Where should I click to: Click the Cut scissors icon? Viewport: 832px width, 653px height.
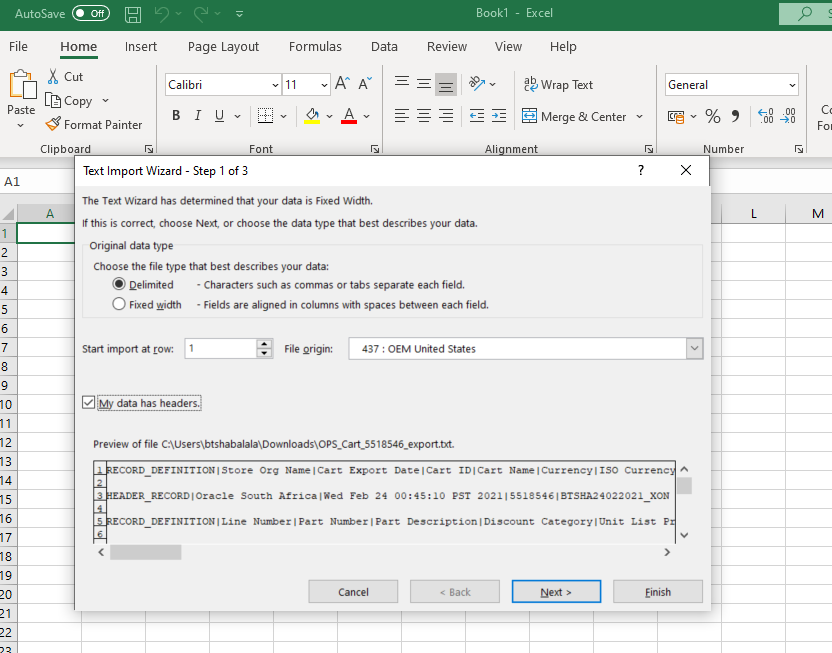tap(53, 77)
